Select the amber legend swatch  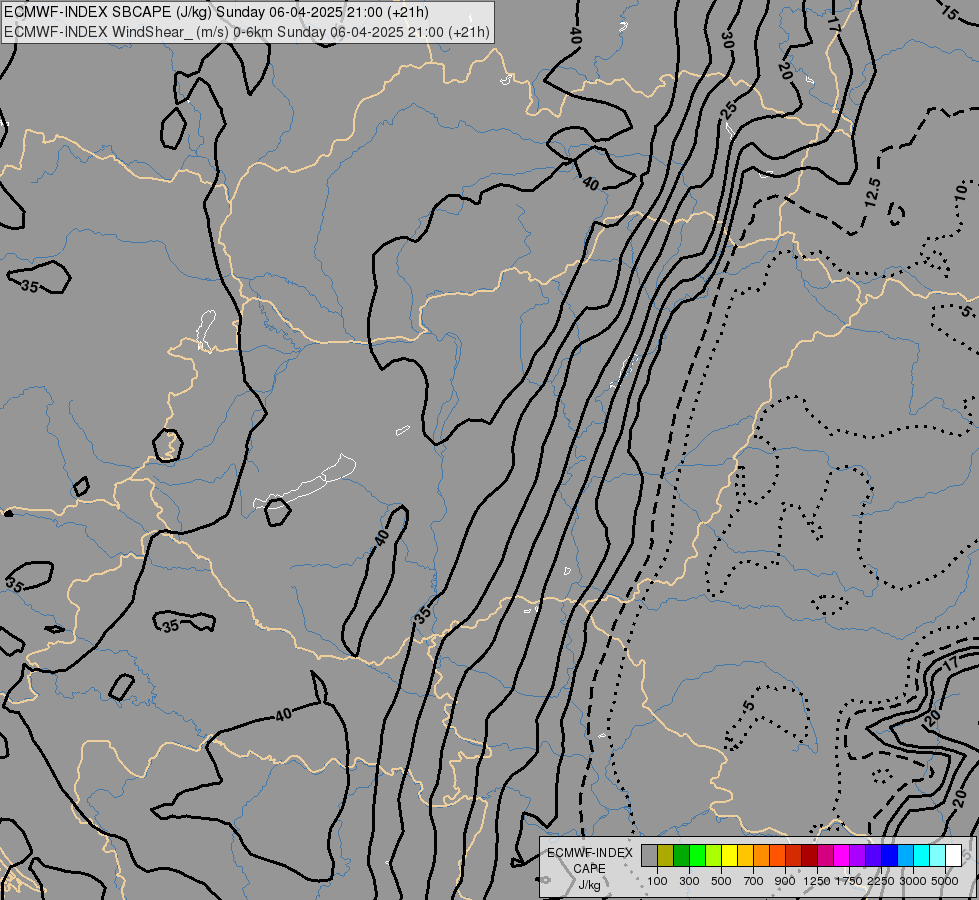pyautogui.click(x=745, y=855)
